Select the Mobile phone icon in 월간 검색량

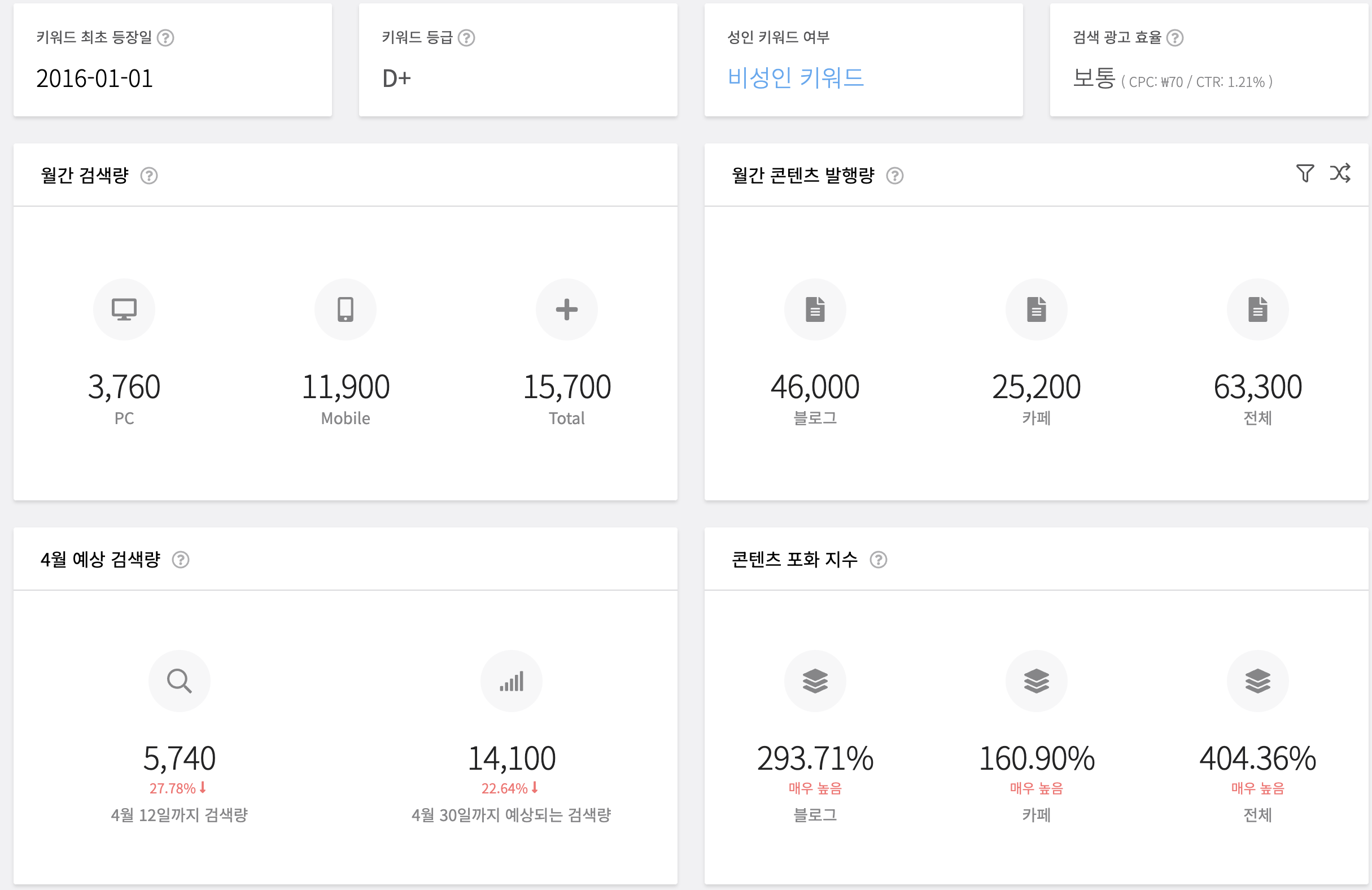coord(346,309)
